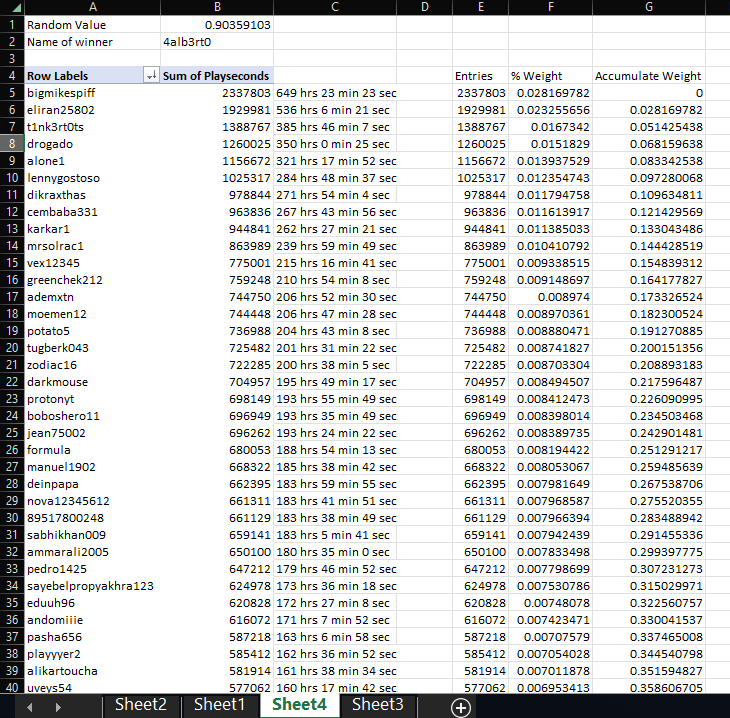Add a new sheet with plus button
730x718 pixels.
tap(460, 706)
